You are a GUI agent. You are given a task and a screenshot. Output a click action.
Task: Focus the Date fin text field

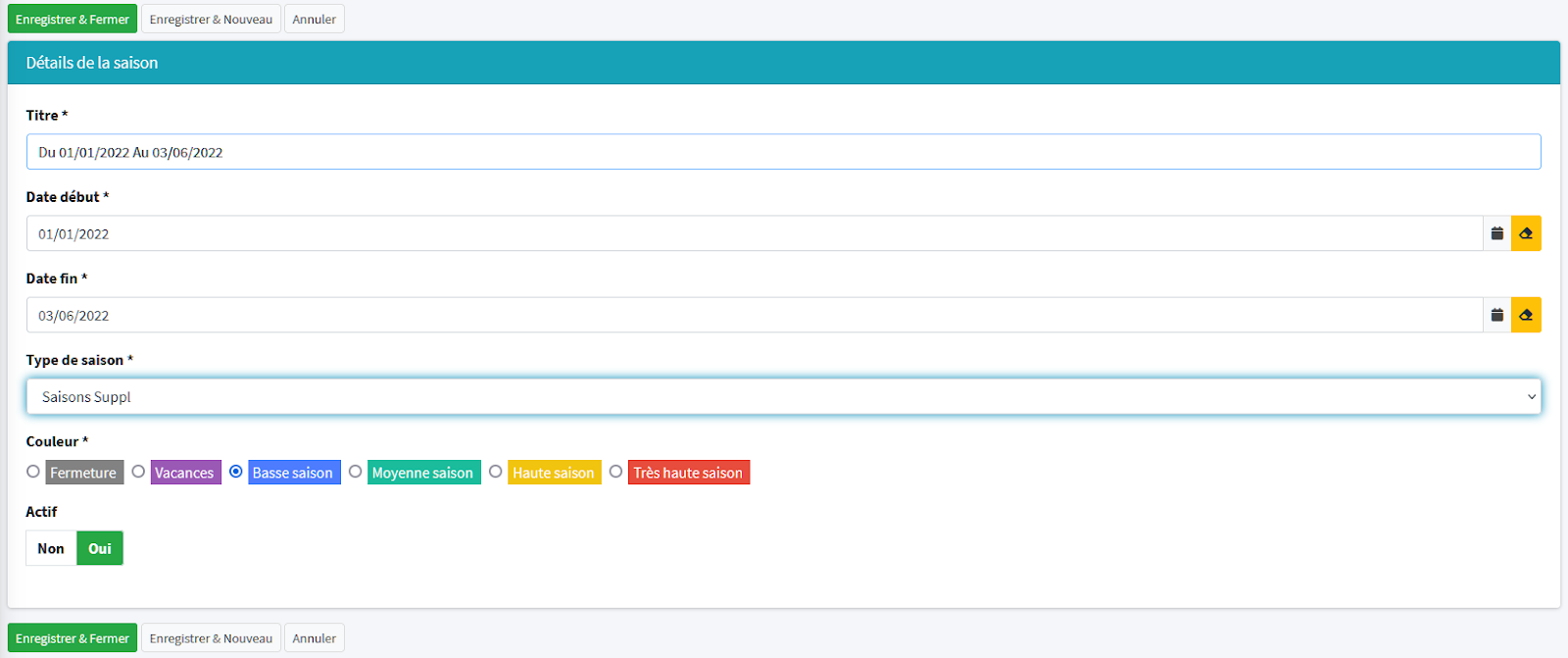754,316
